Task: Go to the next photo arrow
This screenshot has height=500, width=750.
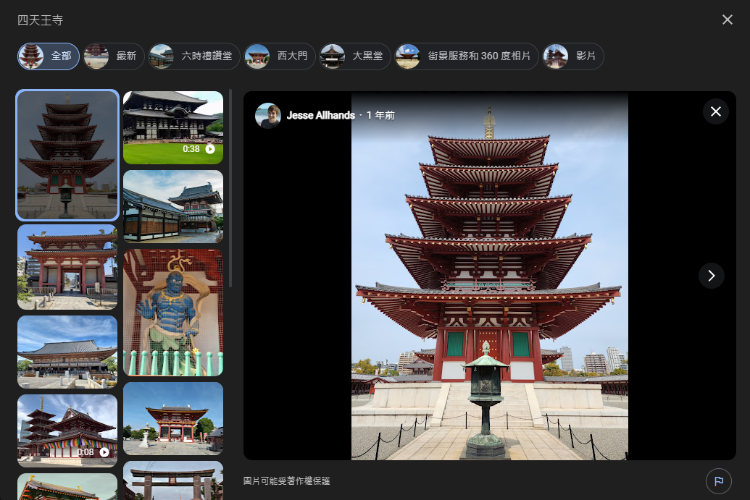Action: 711,276
